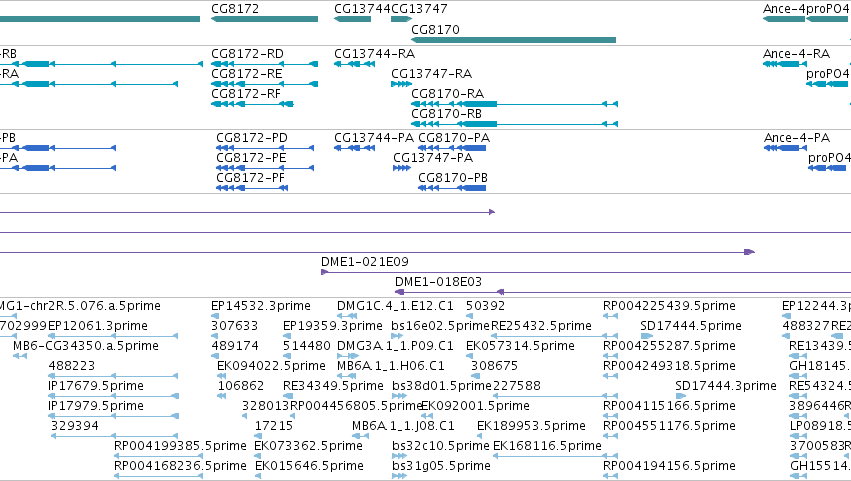The width and height of the screenshot is (851, 481).
Task: Select feature 514480
Action: [x=287, y=356]
